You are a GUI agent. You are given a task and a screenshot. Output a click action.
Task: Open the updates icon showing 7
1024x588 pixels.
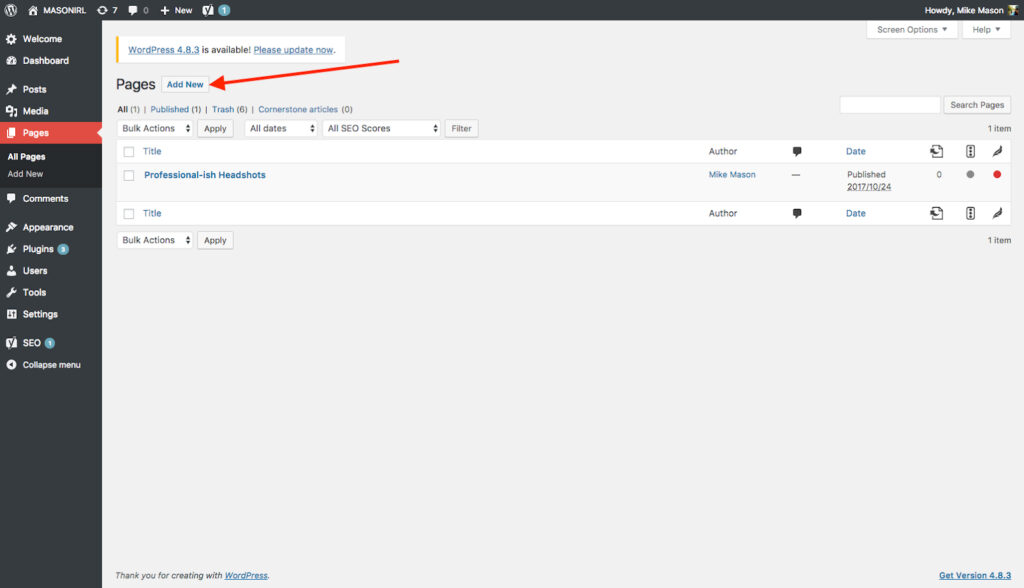pos(107,10)
